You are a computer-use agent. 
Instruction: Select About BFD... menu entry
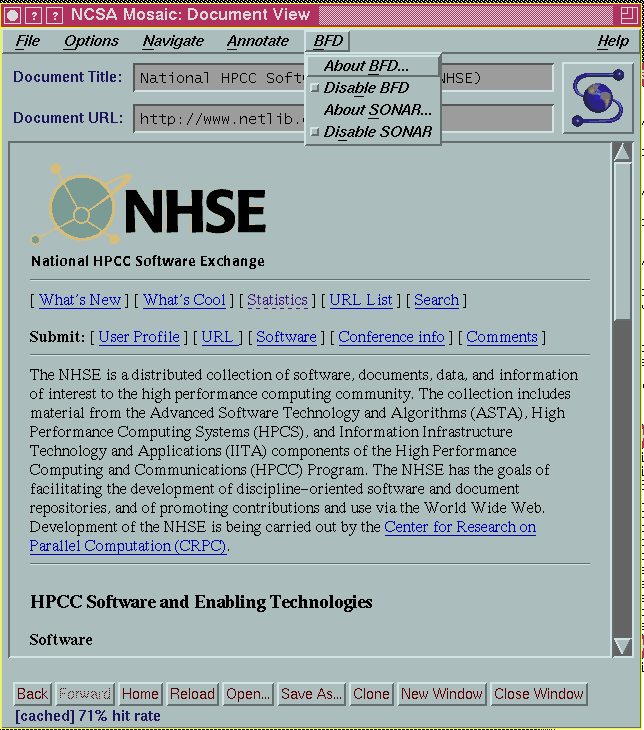(x=366, y=66)
